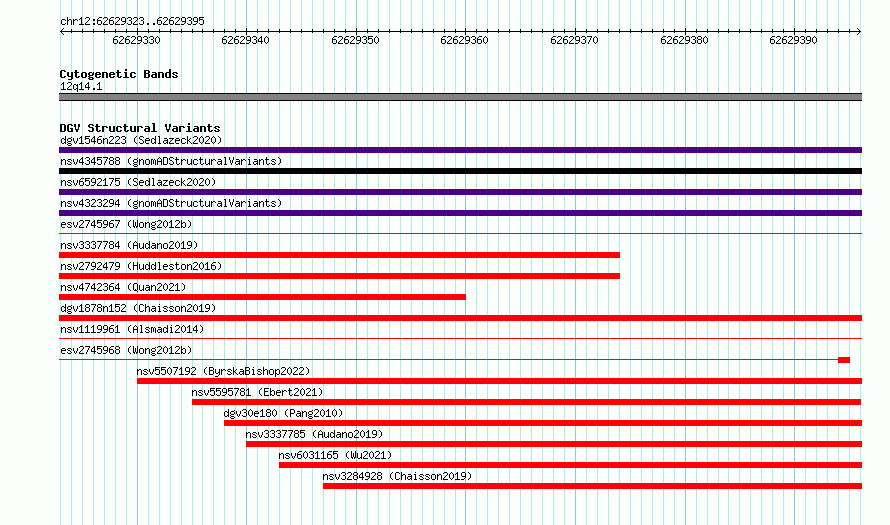
Task: Click the right arrow end of the ruler
Action: coord(859,32)
